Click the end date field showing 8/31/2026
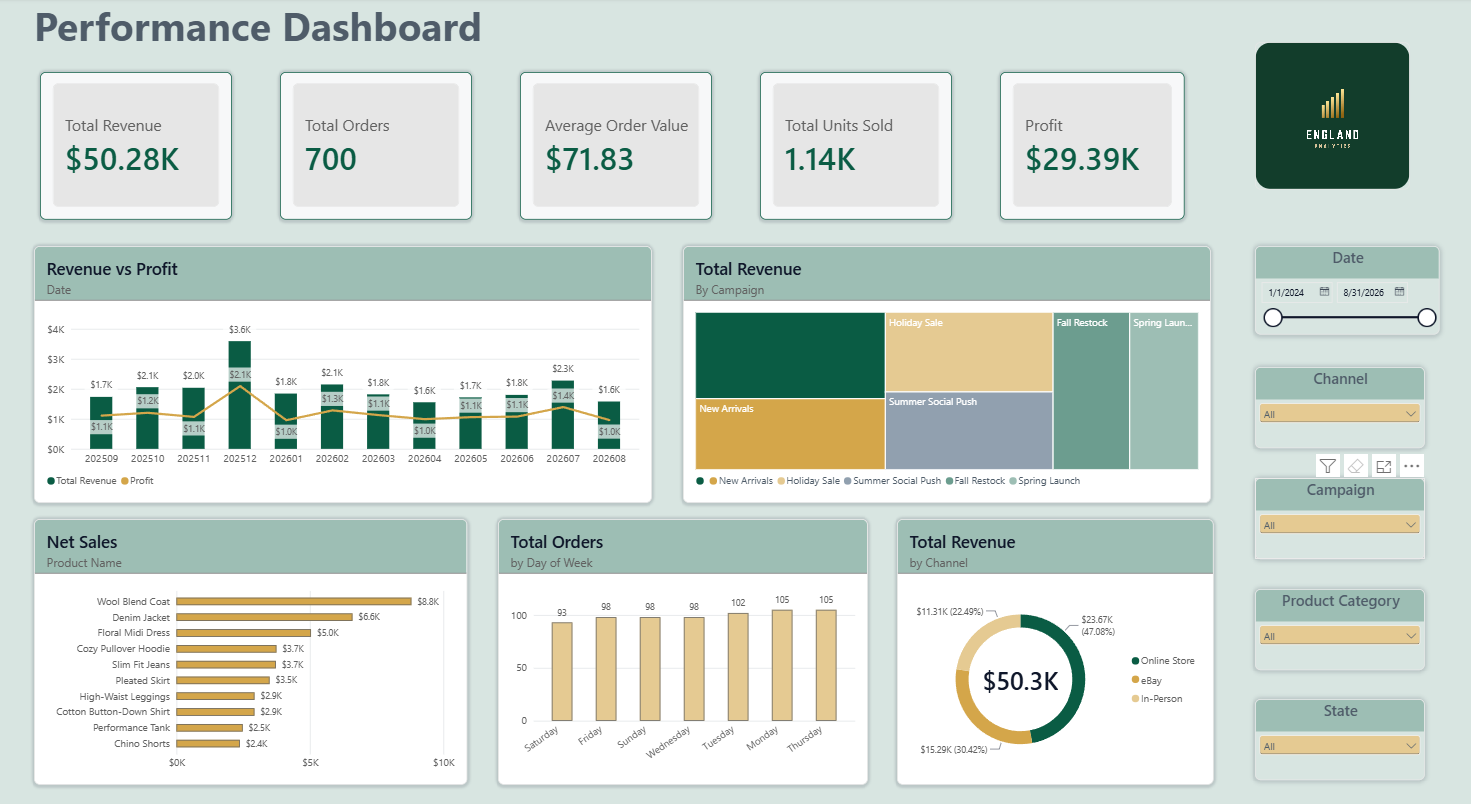Viewport: 1471px width, 804px height. (1365, 292)
